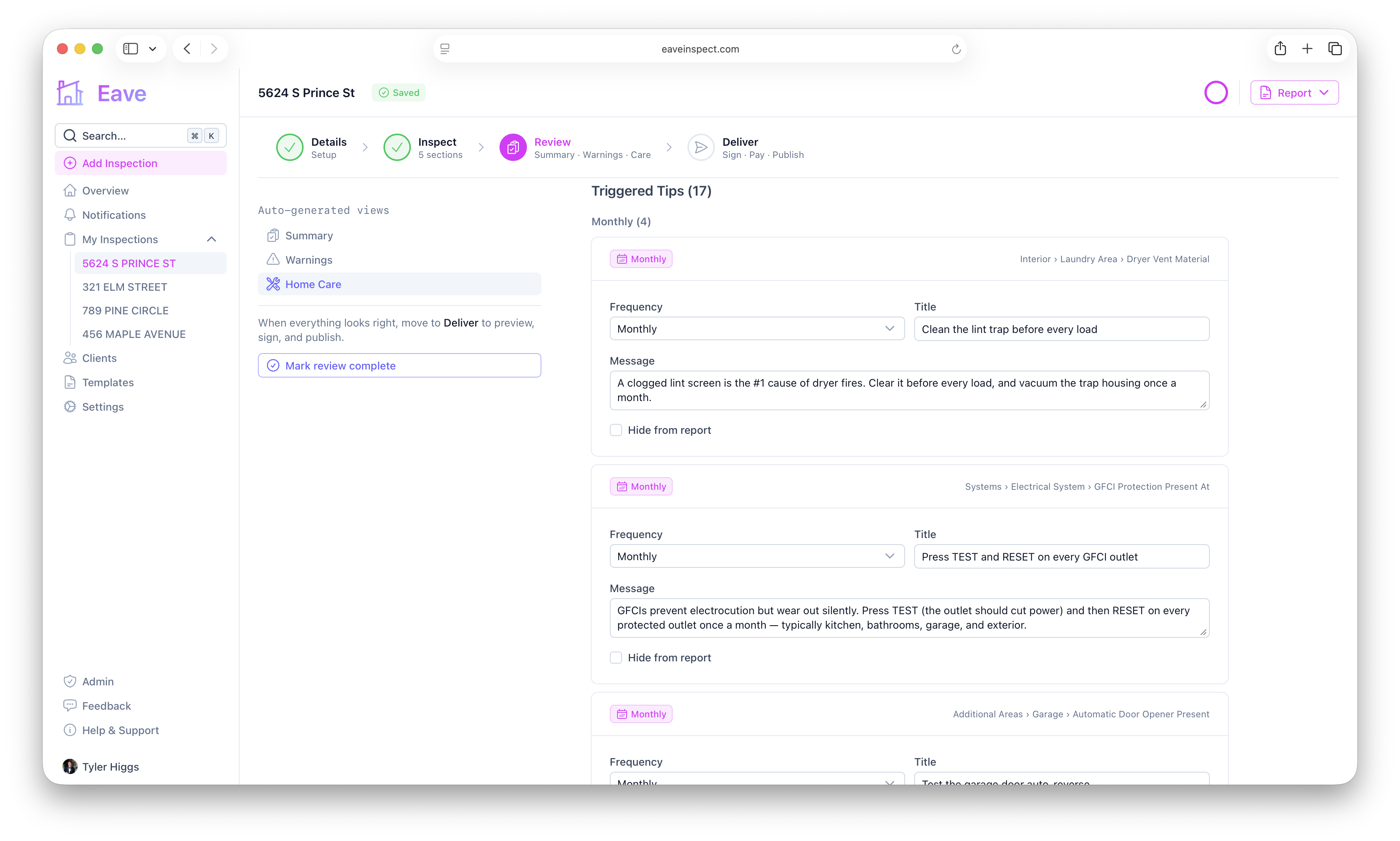Open Frequency dropdown for GFCI outlet tip
This screenshot has width=1400, height=841.
(757, 556)
